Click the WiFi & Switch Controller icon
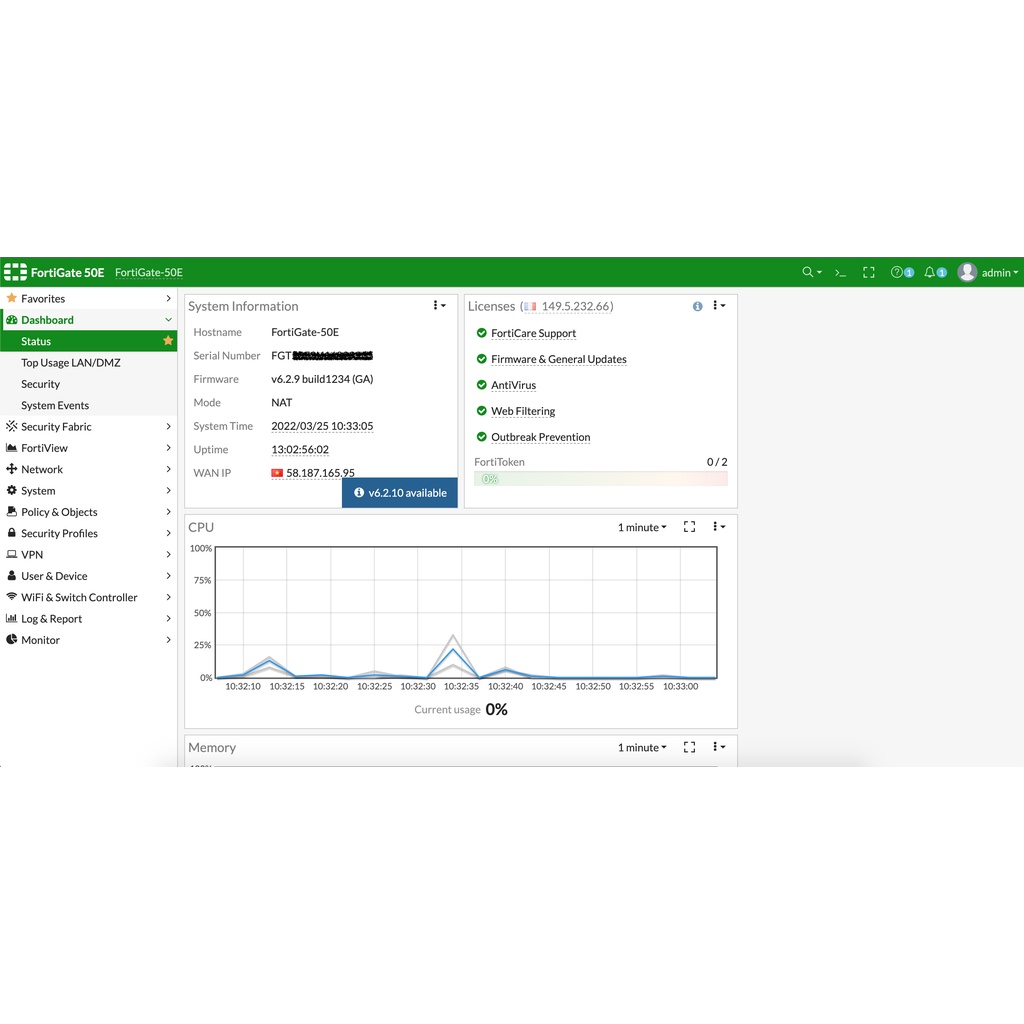The width and height of the screenshot is (1024, 1024). [x=11, y=596]
